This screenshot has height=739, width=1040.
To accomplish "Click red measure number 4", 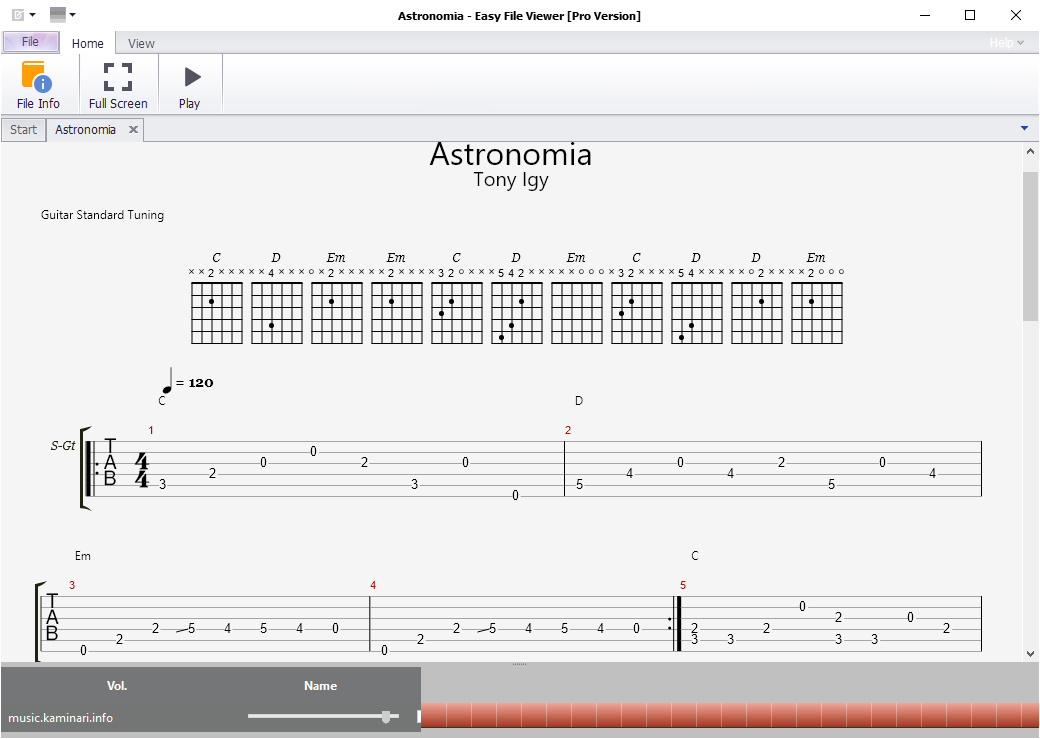I will [373, 585].
